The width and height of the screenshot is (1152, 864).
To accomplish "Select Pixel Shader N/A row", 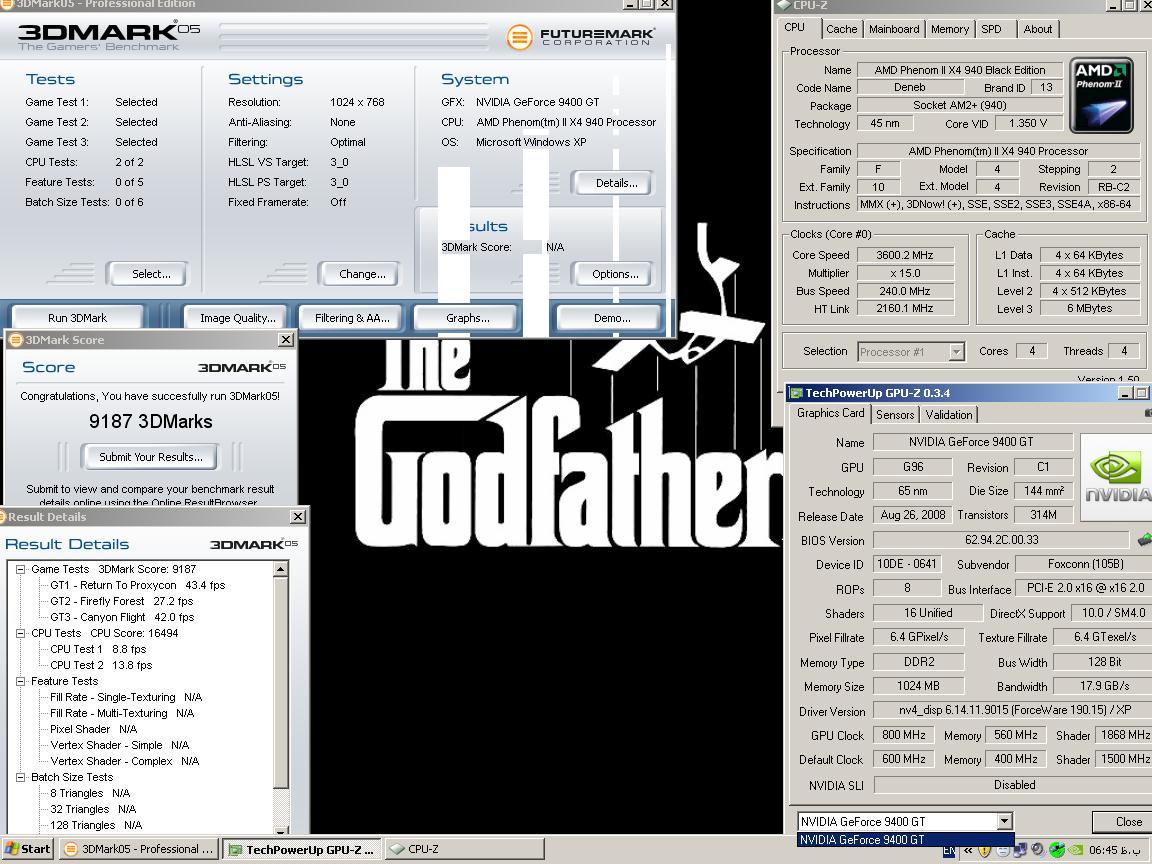I will (x=93, y=730).
